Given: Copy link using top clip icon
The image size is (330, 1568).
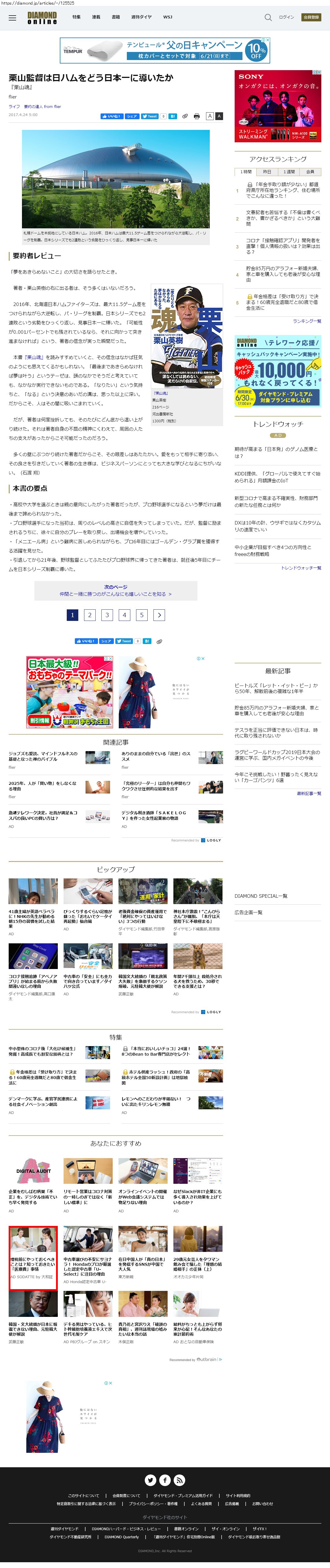Looking at the screenshot, I should [x=185, y=116].
